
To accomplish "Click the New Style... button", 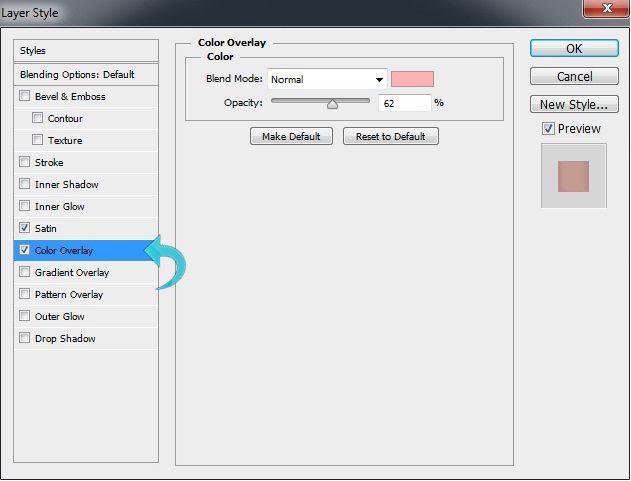I will pos(574,105).
